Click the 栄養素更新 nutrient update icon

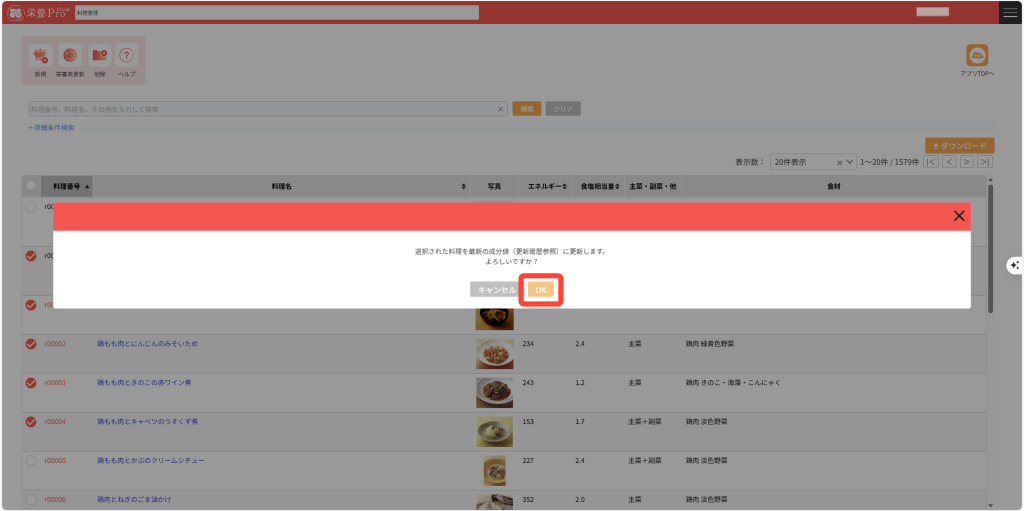click(70, 57)
